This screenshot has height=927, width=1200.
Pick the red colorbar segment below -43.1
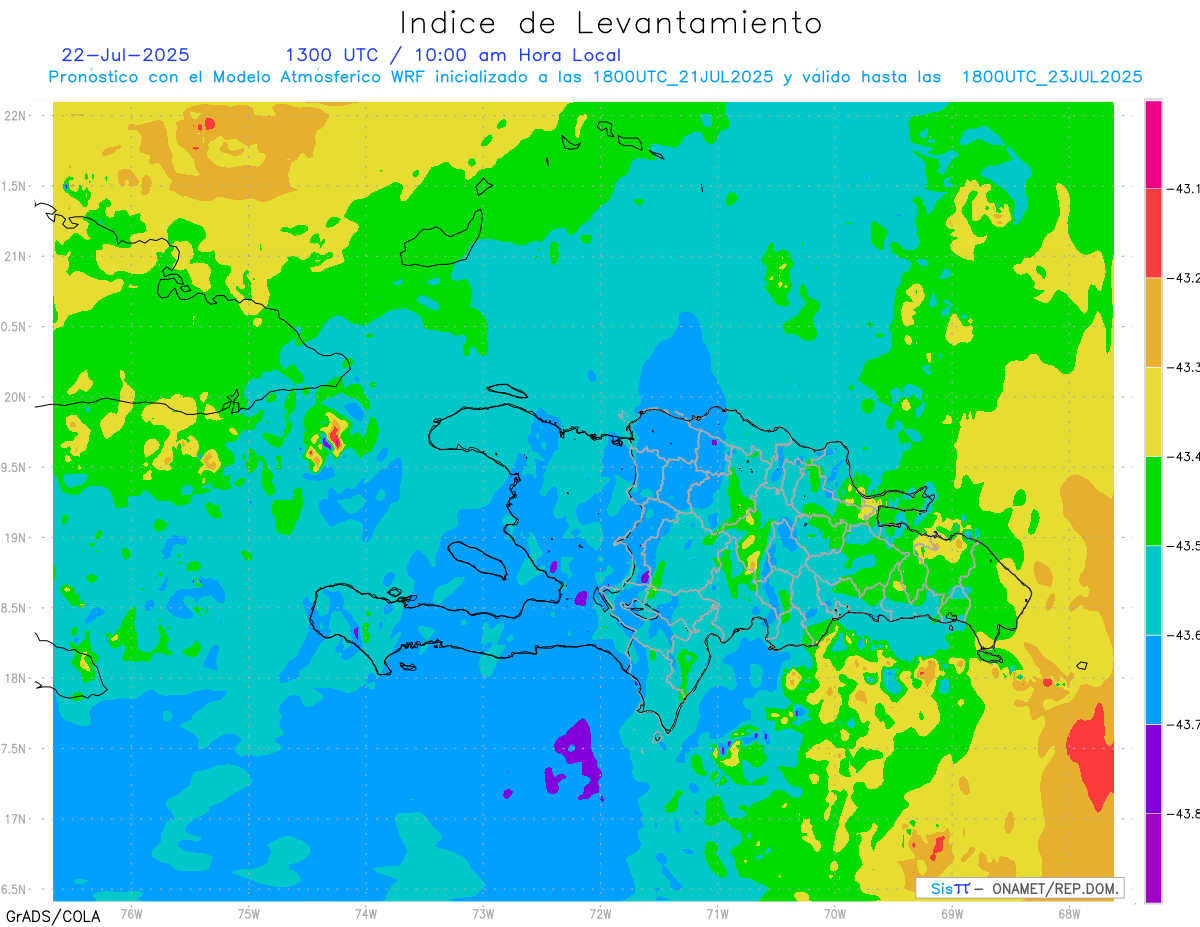coord(1153,232)
